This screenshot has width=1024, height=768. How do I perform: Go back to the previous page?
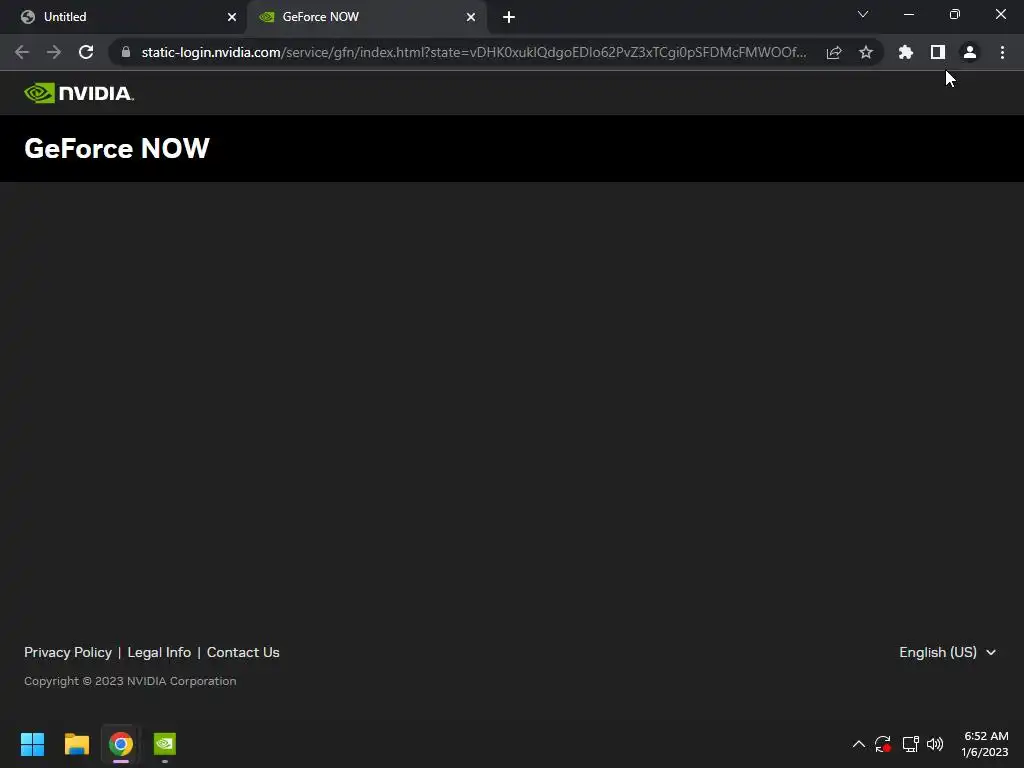coord(22,52)
